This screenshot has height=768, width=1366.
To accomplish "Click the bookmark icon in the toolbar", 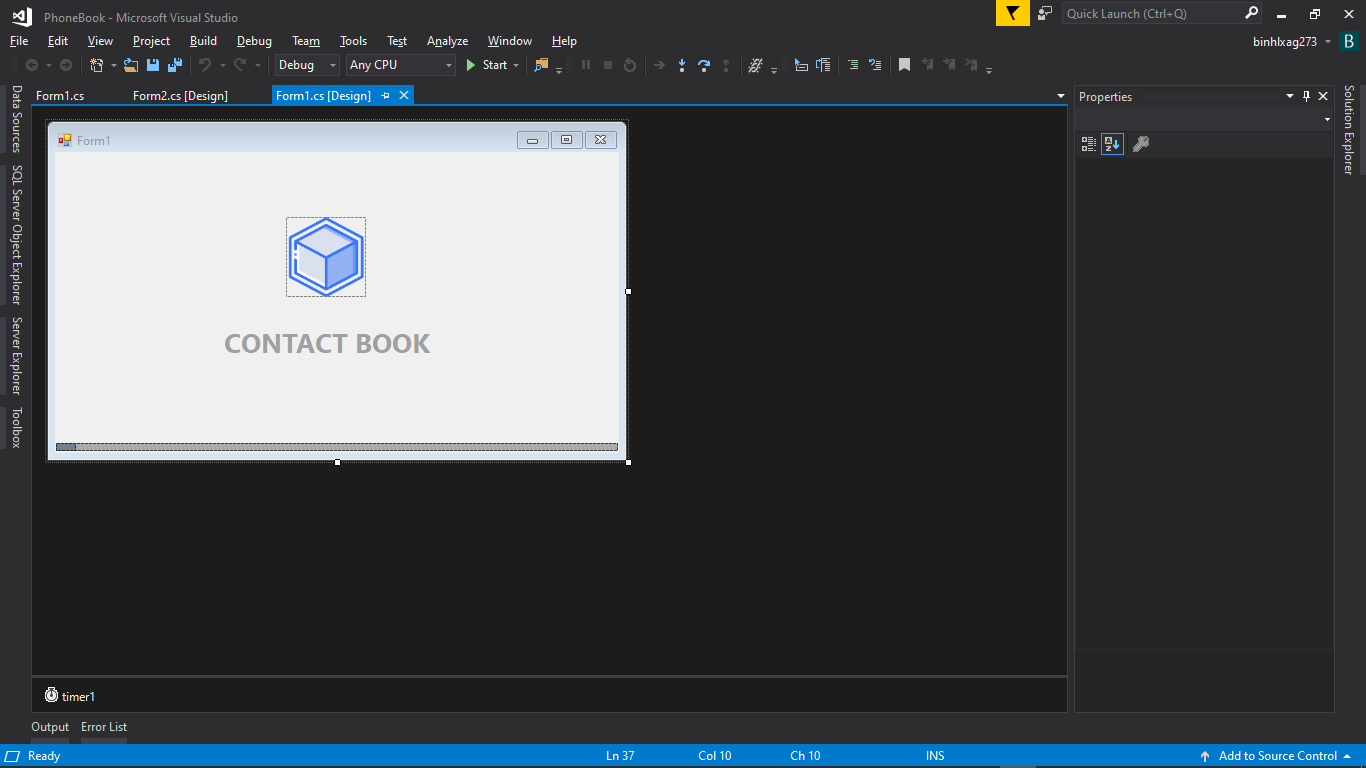I will point(904,65).
